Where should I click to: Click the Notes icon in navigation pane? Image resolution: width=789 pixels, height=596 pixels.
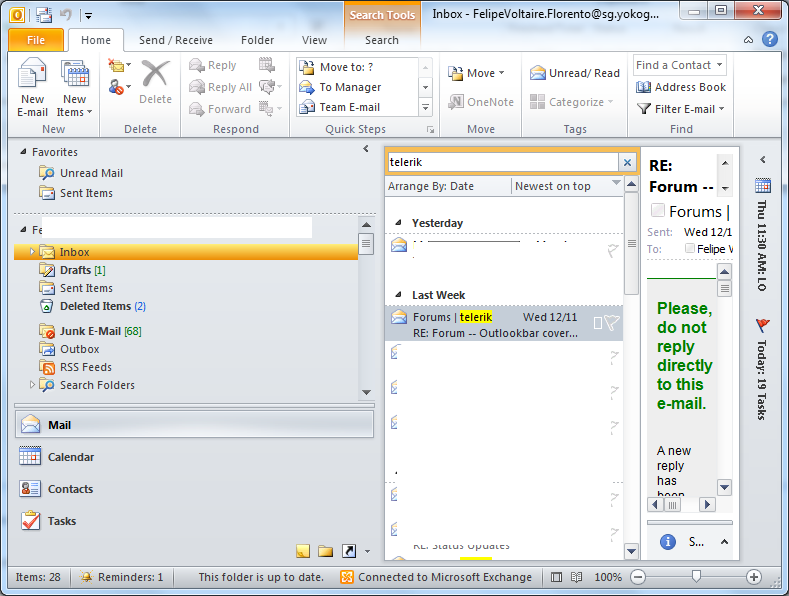(x=303, y=551)
